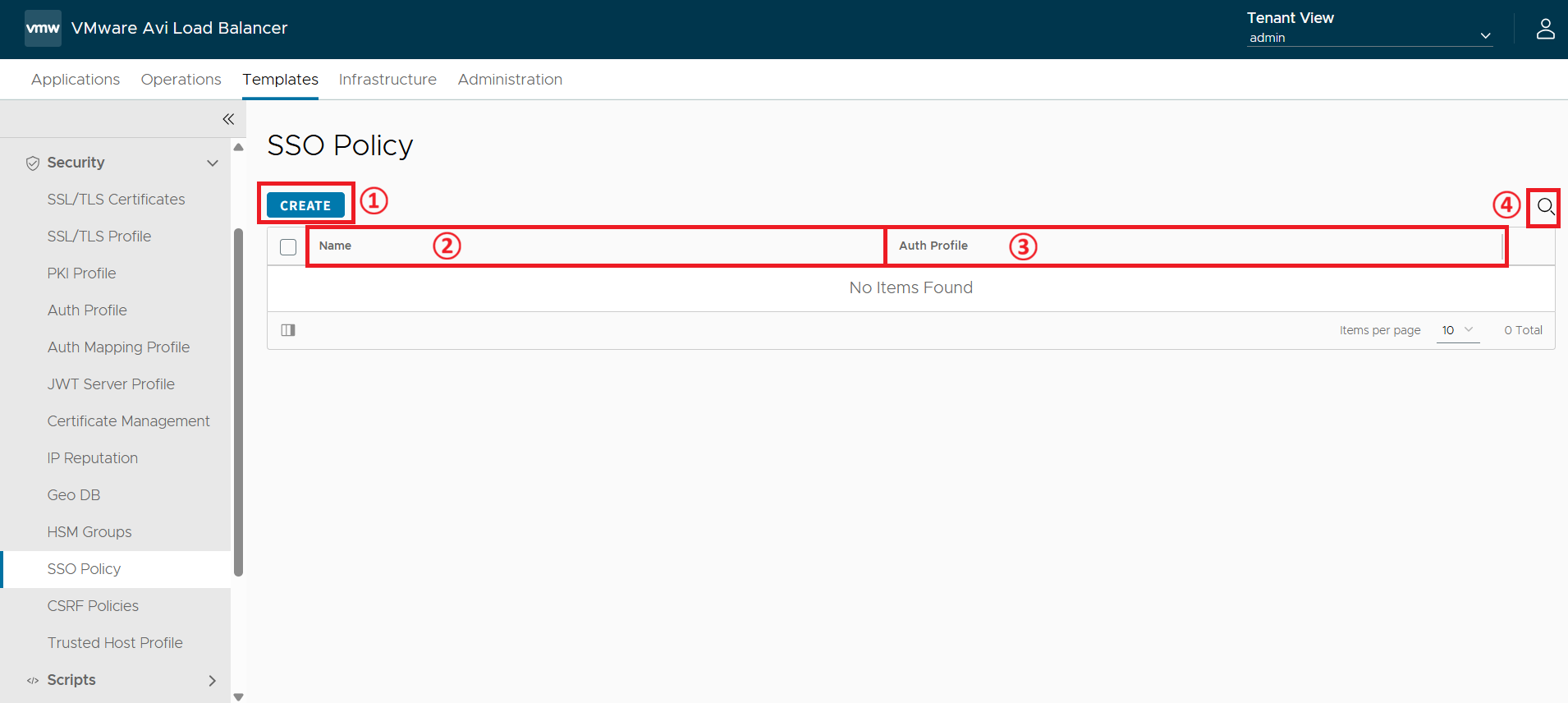Click the "0 Total" count text

click(1523, 330)
